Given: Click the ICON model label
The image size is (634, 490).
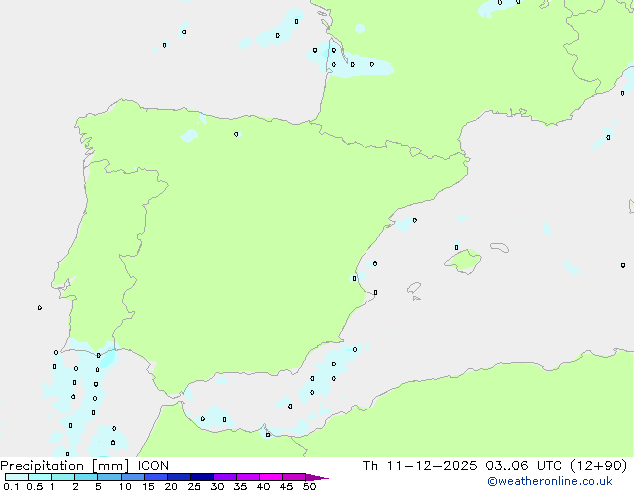Looking at the screenshot, I should [x=153, y=465].
